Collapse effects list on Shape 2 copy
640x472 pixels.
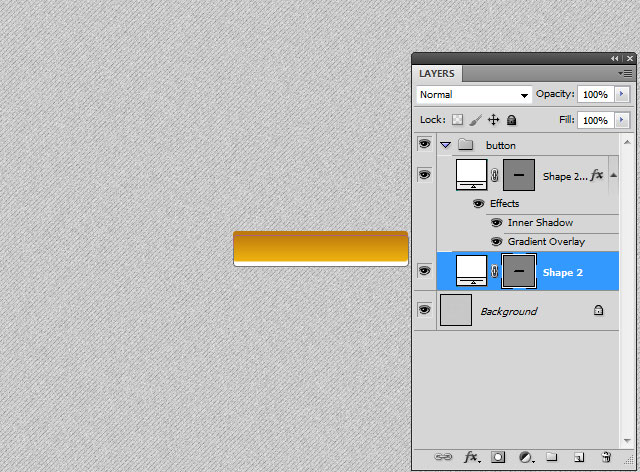pyautogui.click(x=613, y=175)
